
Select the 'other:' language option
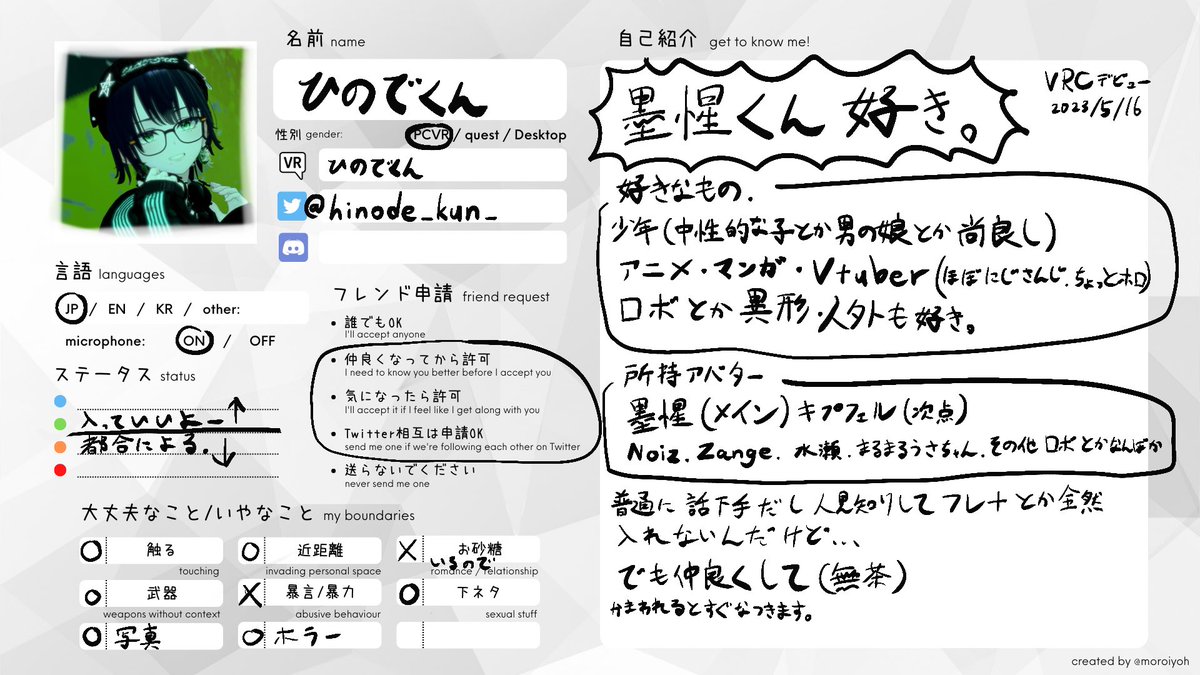click(221, 310)
